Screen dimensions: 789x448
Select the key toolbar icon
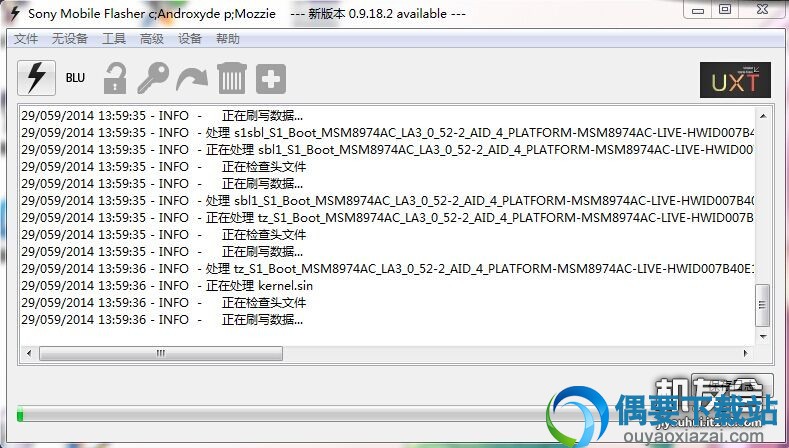(x=153, y=78)
